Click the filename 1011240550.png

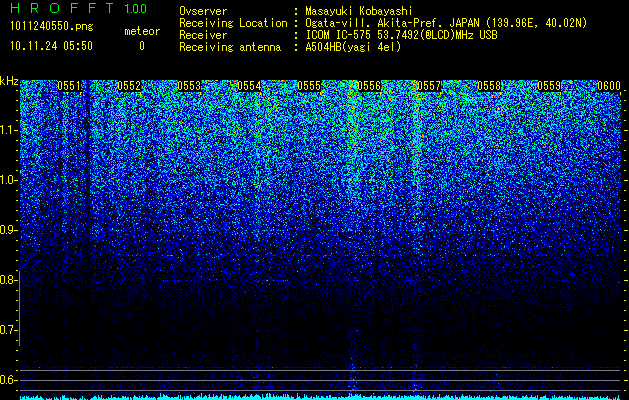(52, 27)
